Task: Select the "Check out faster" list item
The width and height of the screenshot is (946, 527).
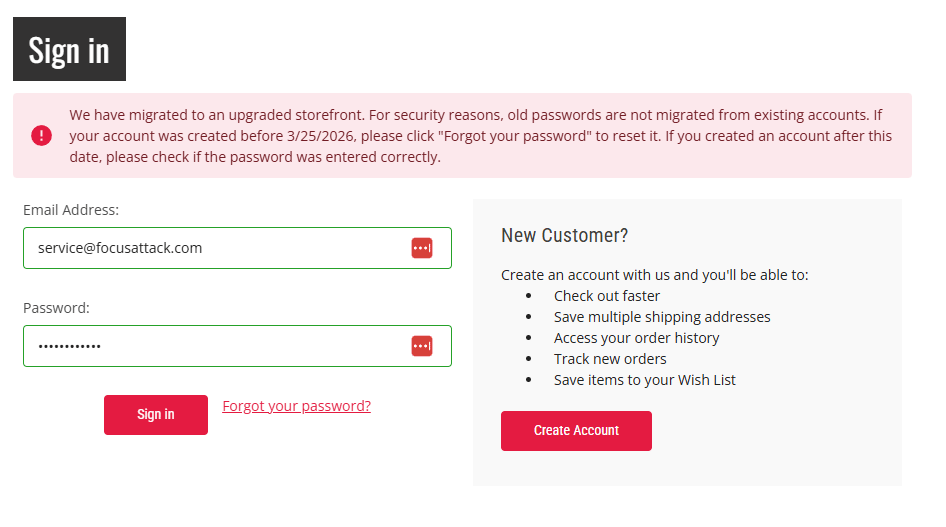Action: pos(607,296)
